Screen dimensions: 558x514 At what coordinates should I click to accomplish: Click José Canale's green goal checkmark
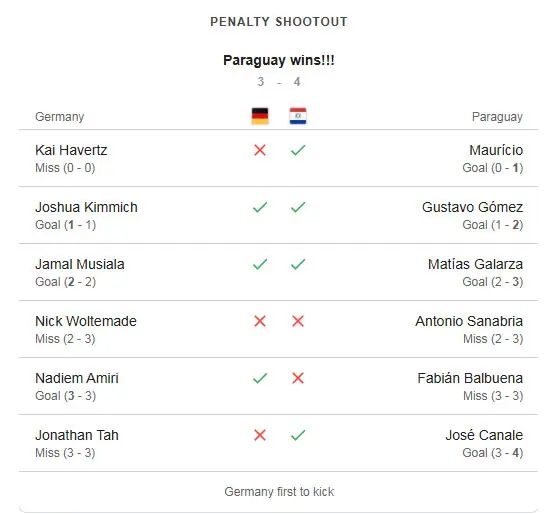coord(298,435)
